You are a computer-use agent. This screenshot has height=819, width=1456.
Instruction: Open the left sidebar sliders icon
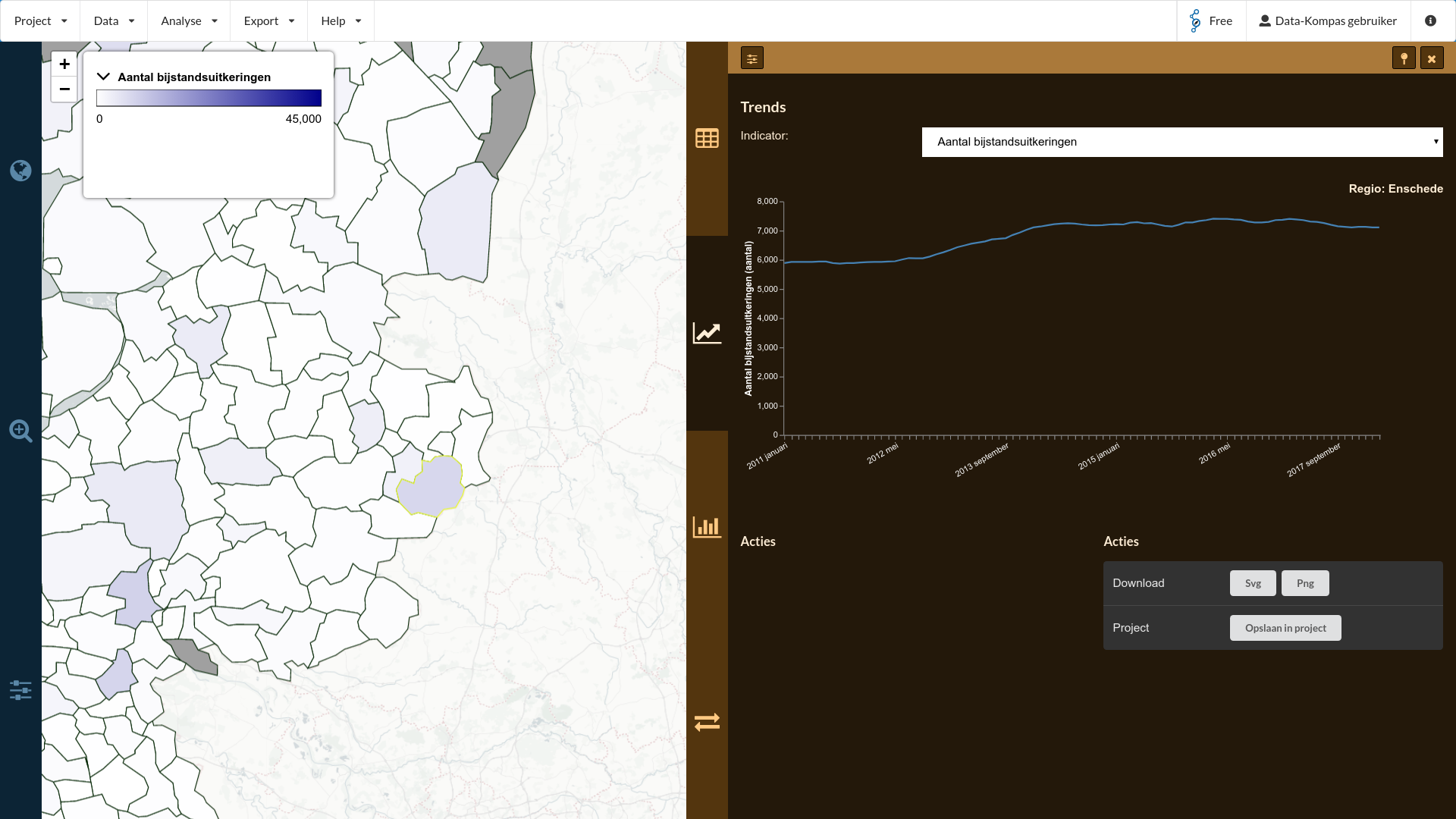point(20,690)
